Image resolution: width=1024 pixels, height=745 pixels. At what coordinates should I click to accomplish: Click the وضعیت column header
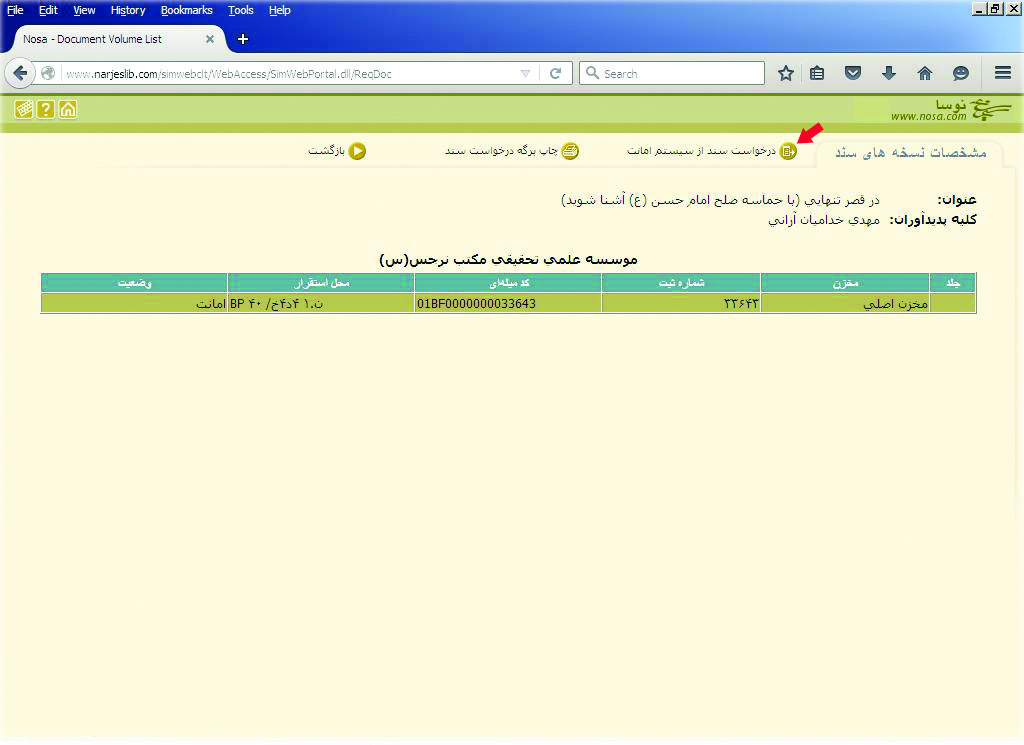tap(134, 283)
